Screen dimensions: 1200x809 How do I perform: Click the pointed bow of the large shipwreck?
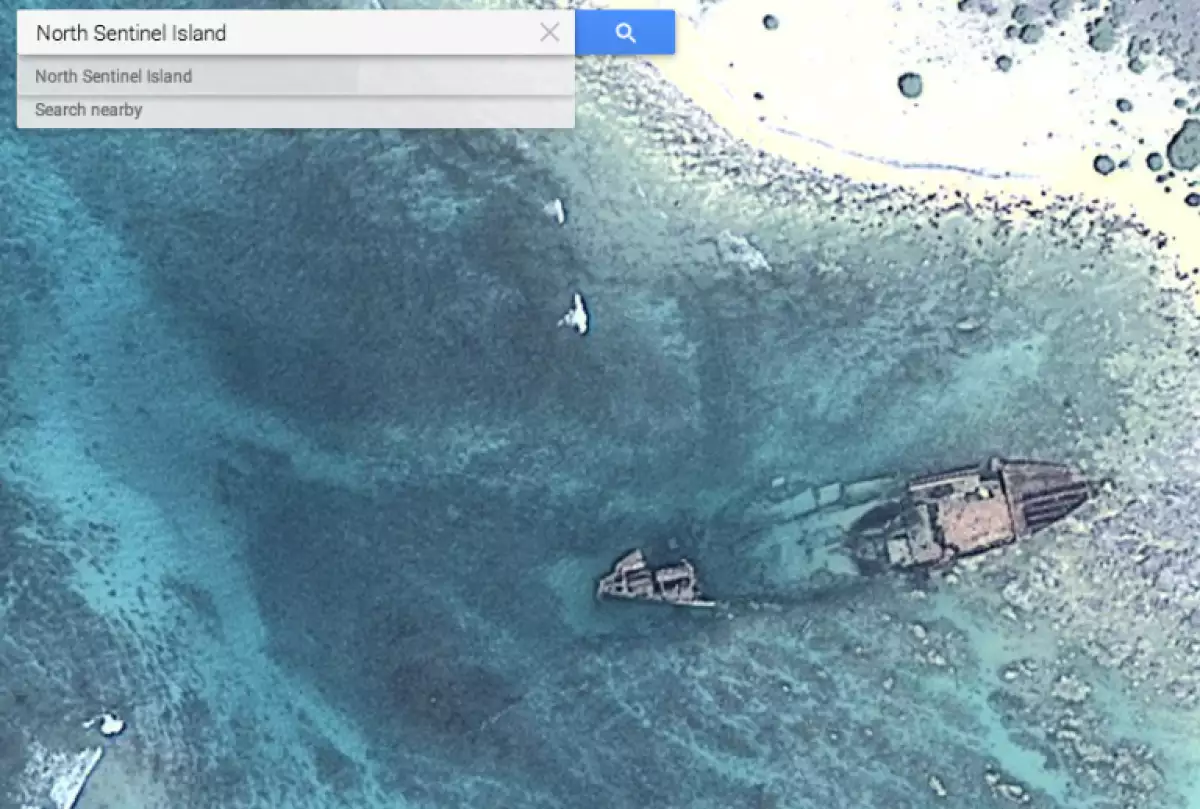(1075, 490)
